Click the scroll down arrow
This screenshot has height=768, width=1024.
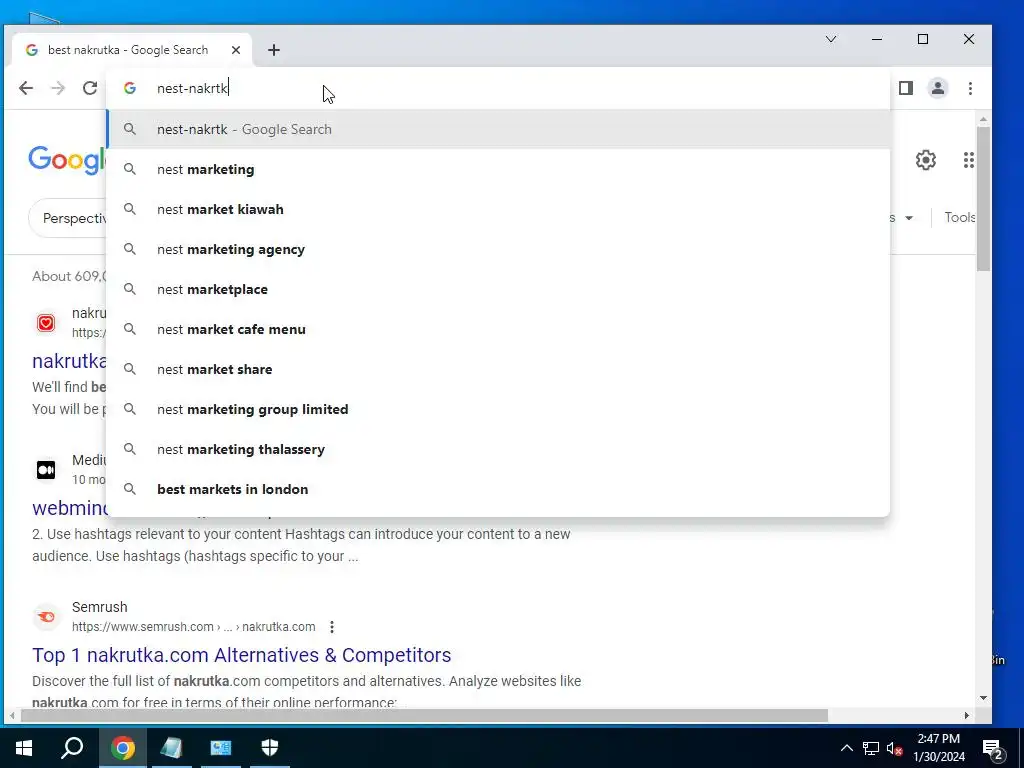[x=984, y=698]
